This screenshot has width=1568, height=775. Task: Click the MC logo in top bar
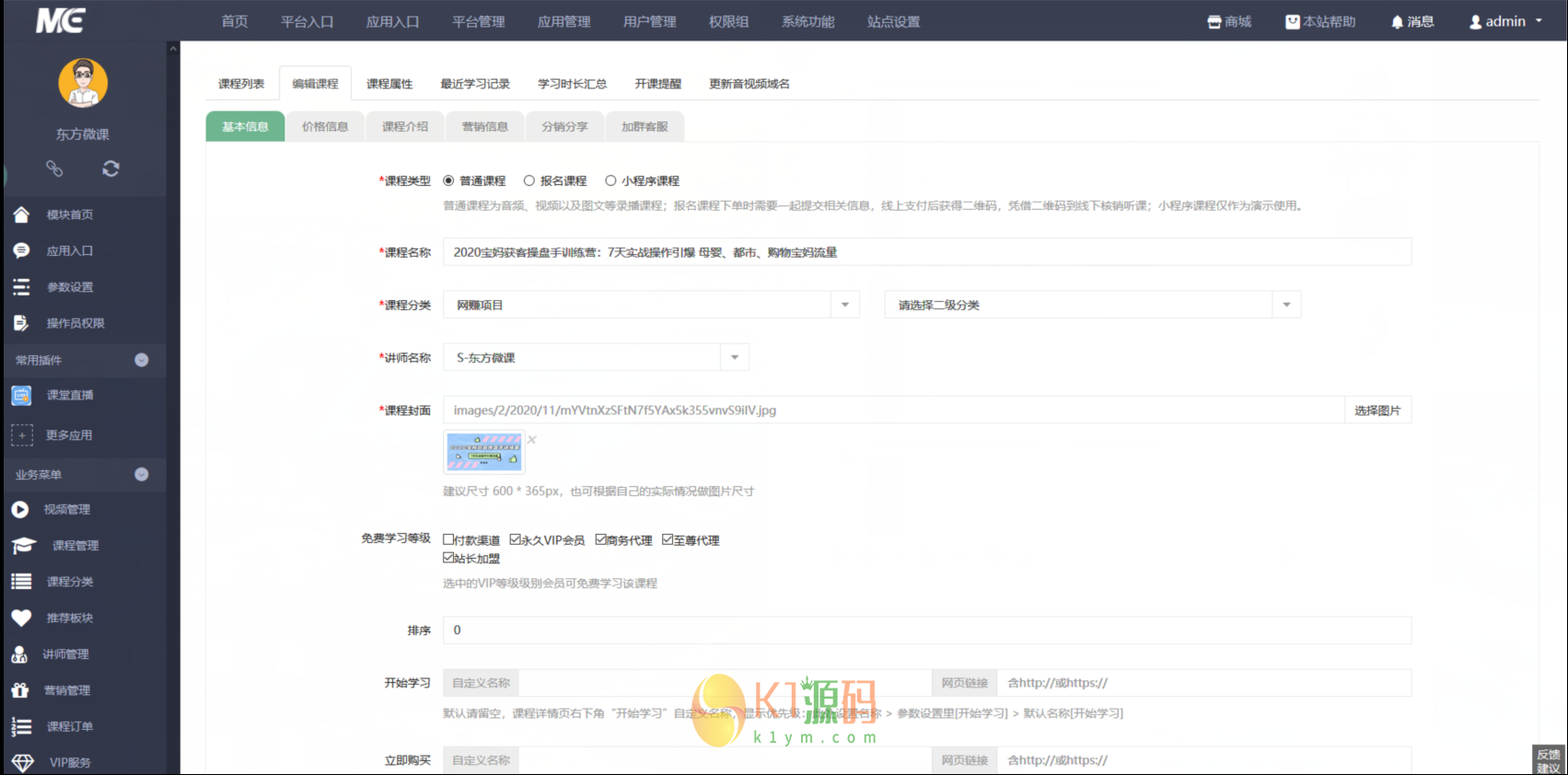coord(61,20)
